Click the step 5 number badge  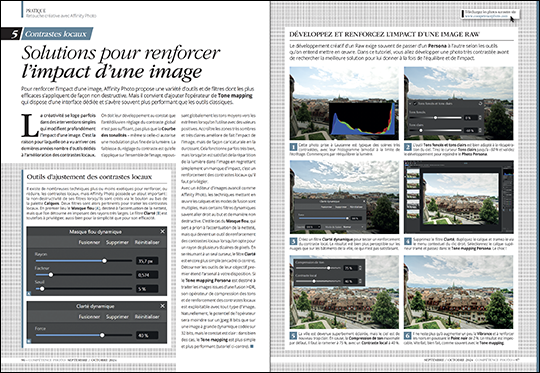tap(293, 336)
